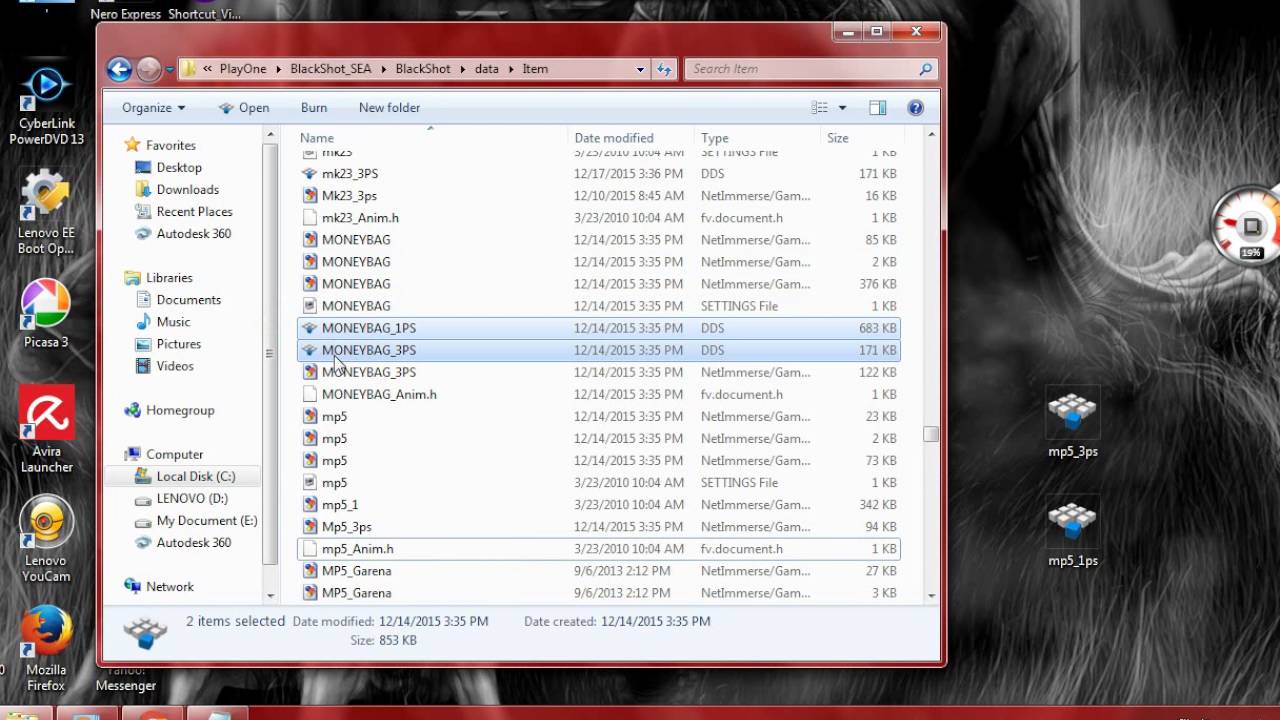Sort by the Type column header
Screen dimensions: 1280x720
757,138
